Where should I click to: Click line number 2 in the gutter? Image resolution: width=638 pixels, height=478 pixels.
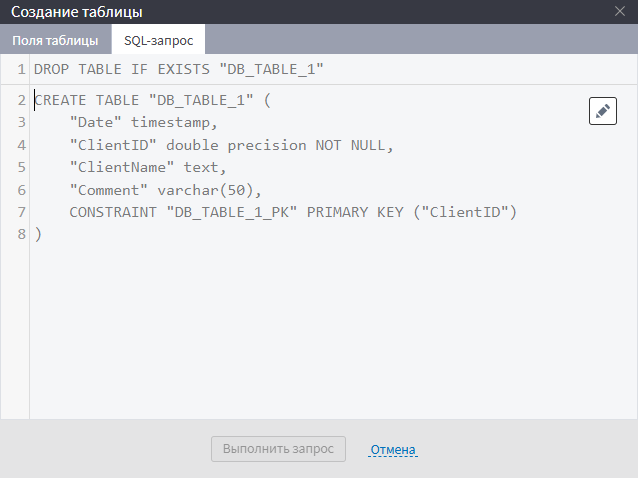[x=21, y=100]
